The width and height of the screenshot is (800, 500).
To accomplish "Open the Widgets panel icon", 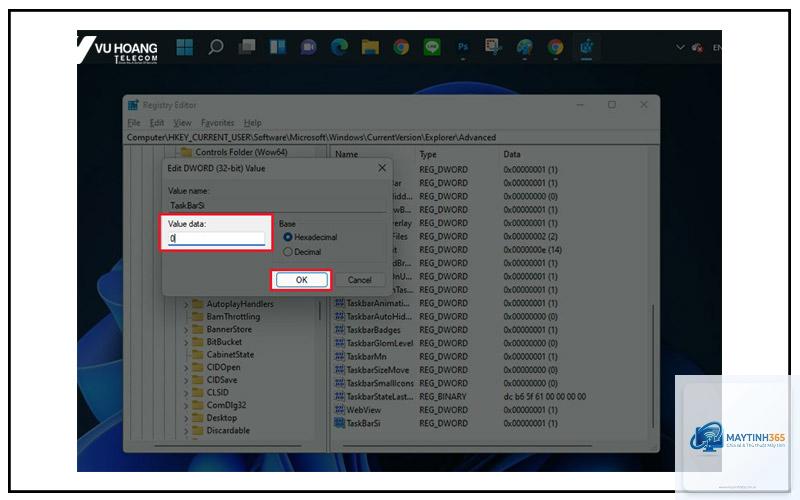I will [278, 47].
